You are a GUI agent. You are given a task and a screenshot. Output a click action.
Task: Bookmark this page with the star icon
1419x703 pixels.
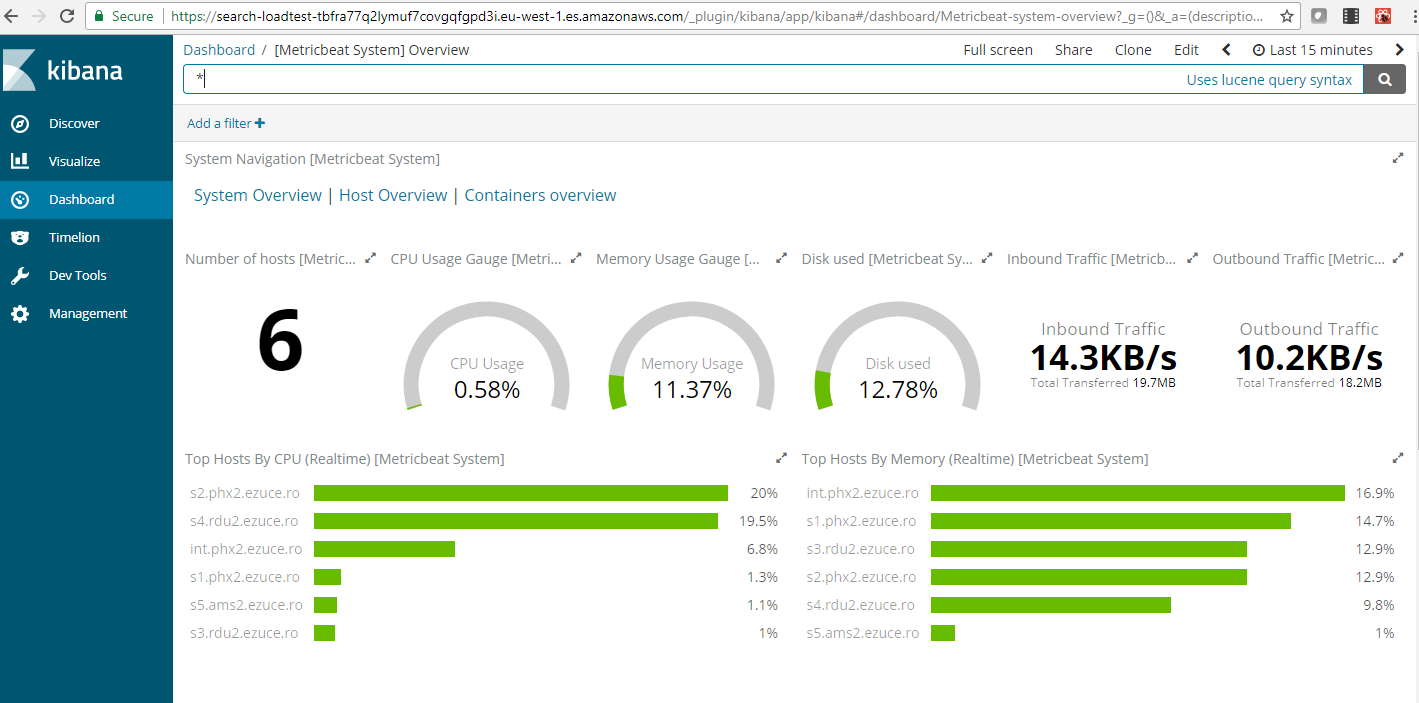[1287, 16]
